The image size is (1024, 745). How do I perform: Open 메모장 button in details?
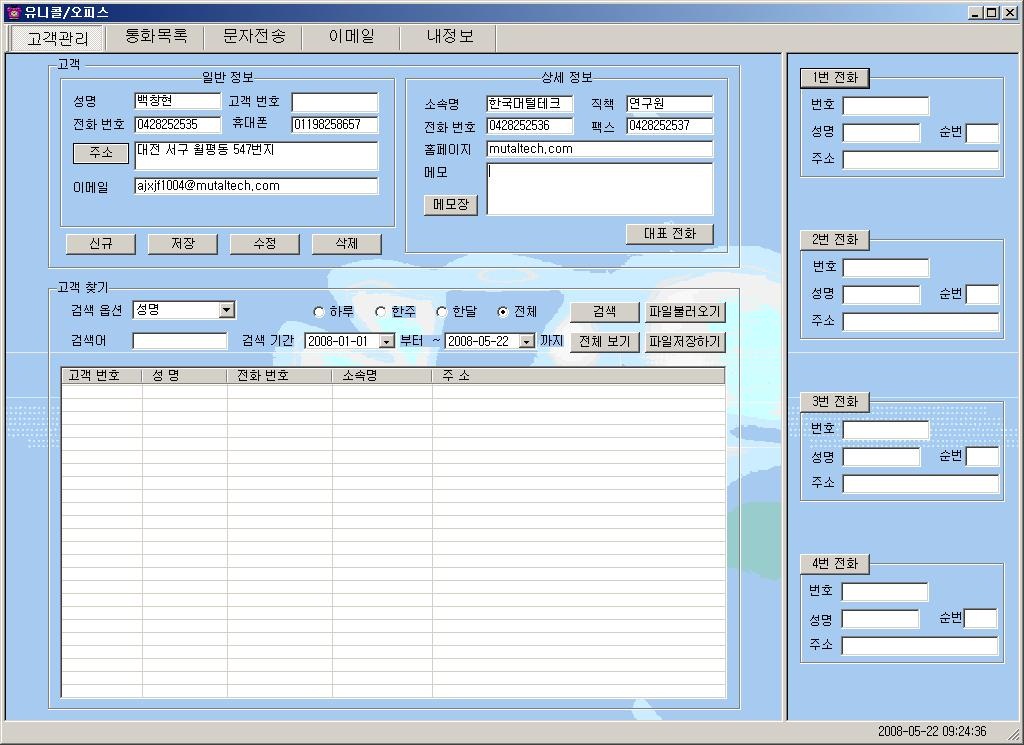tap(451, 205)
